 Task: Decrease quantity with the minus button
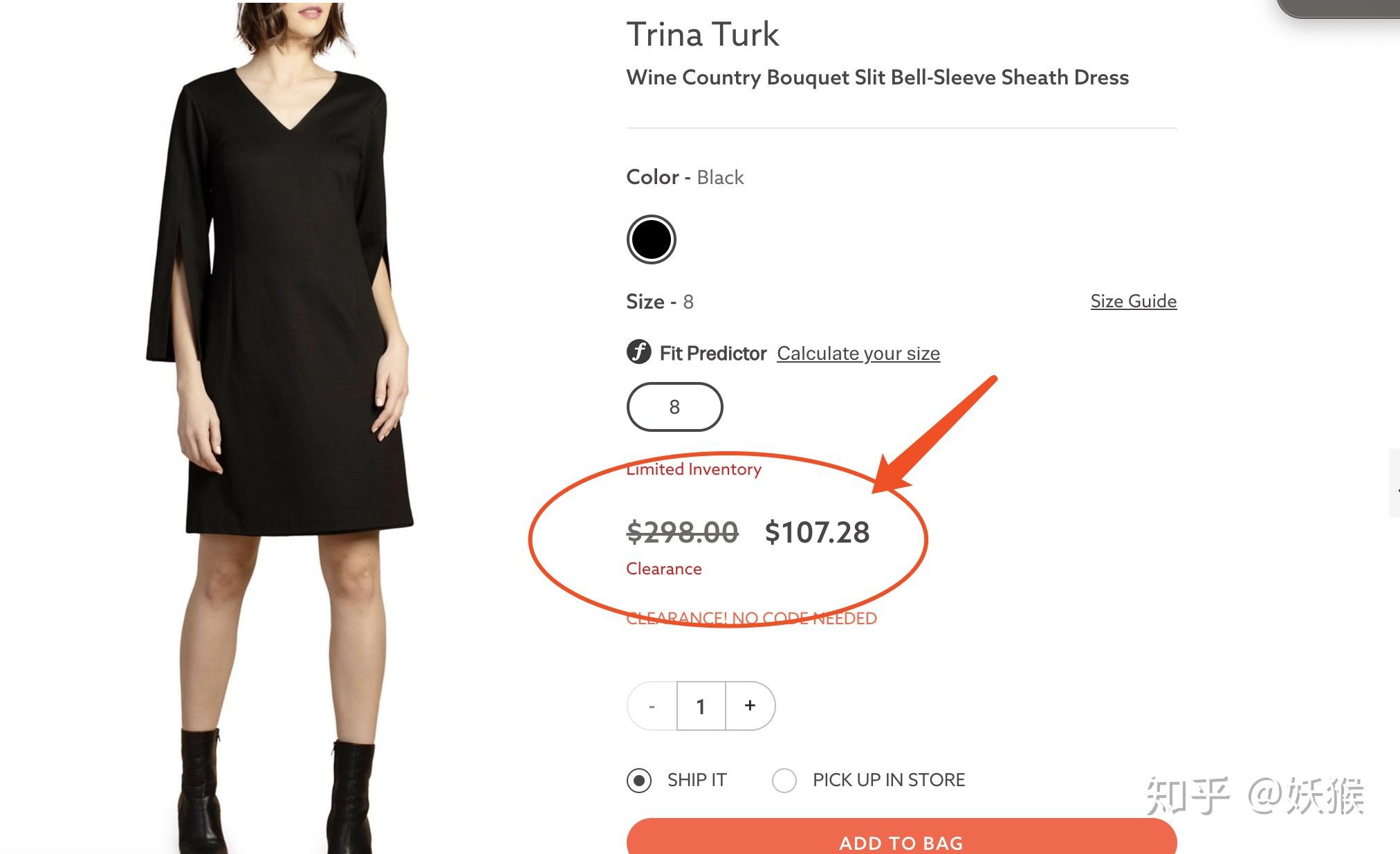652,706
